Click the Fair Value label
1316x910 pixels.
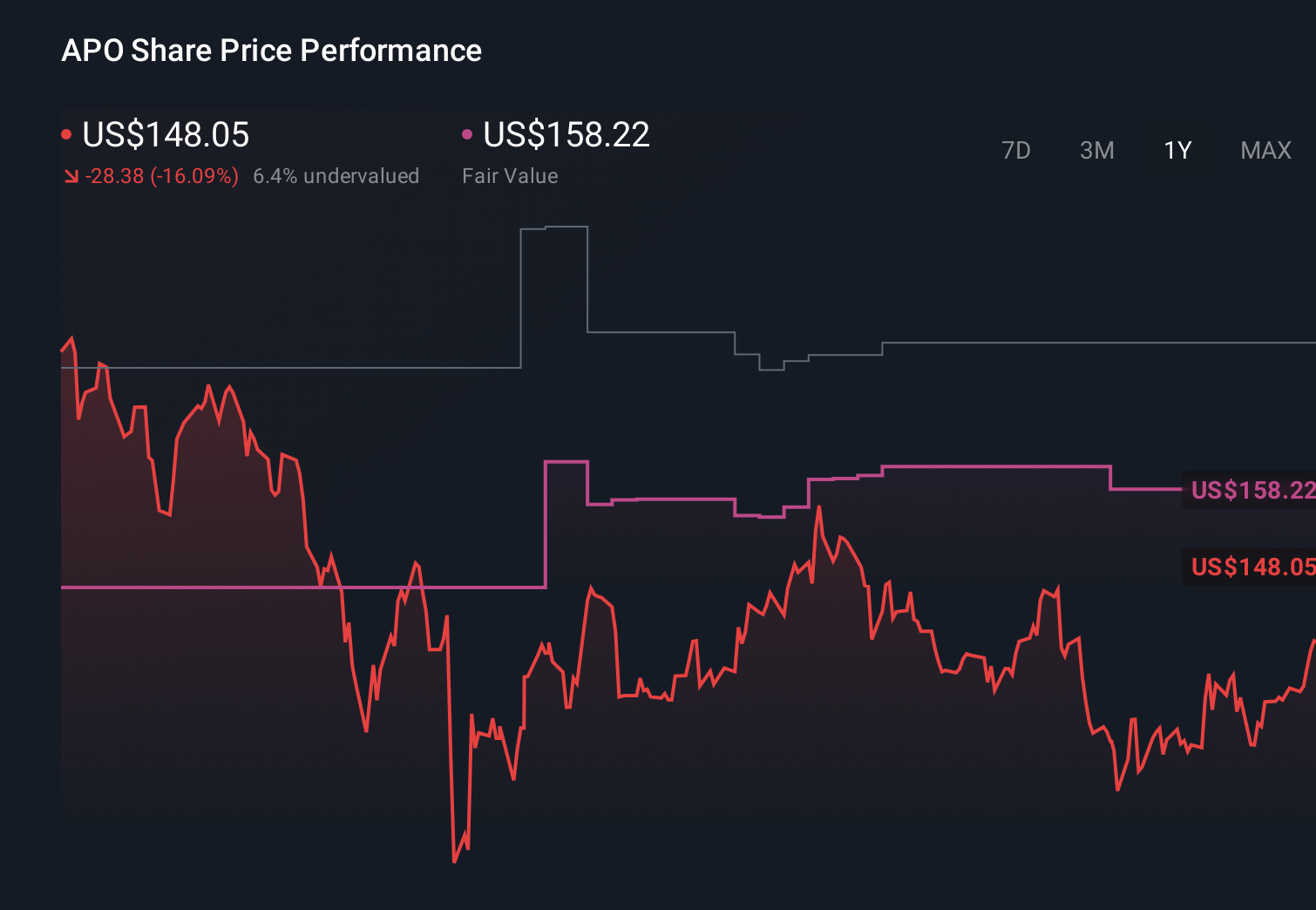(510, 175)
